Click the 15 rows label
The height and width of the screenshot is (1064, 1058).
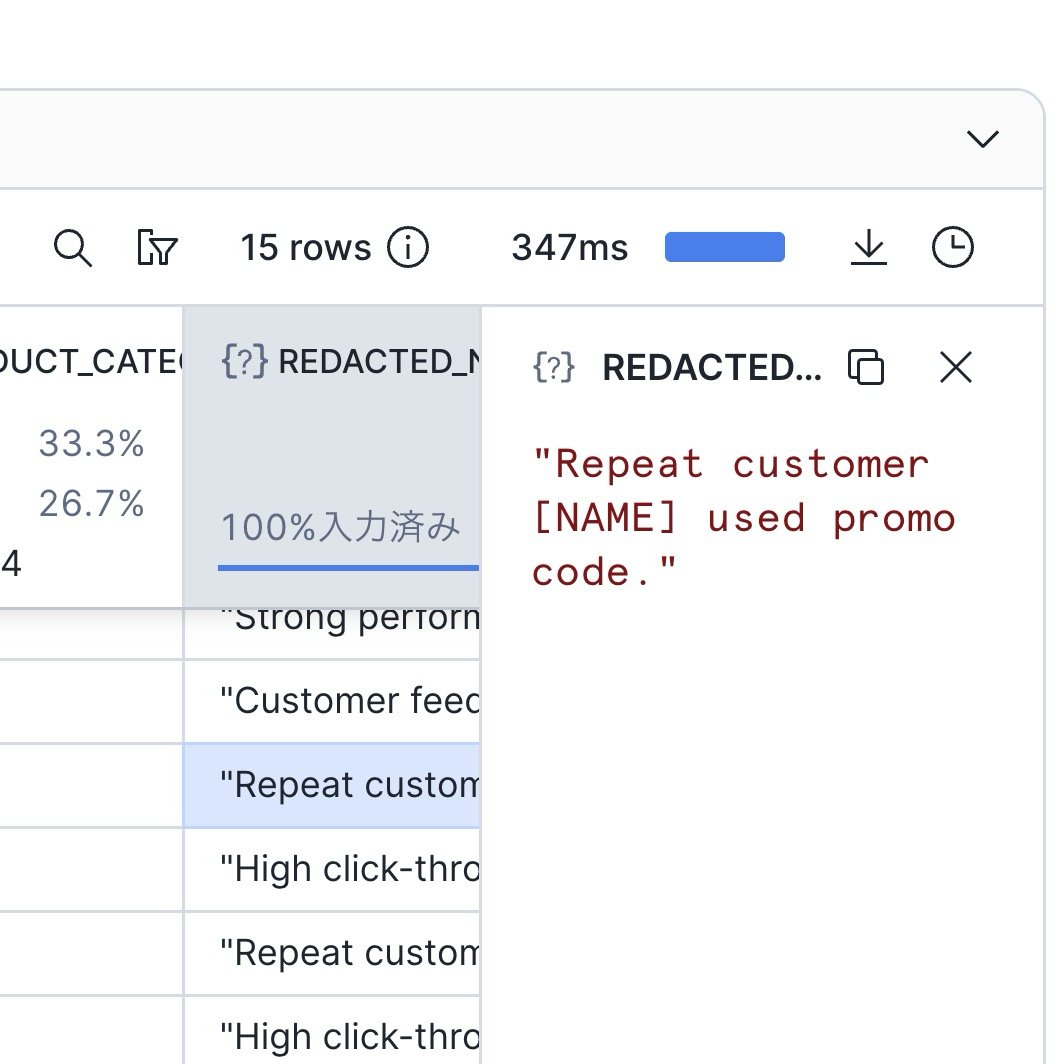306,248
